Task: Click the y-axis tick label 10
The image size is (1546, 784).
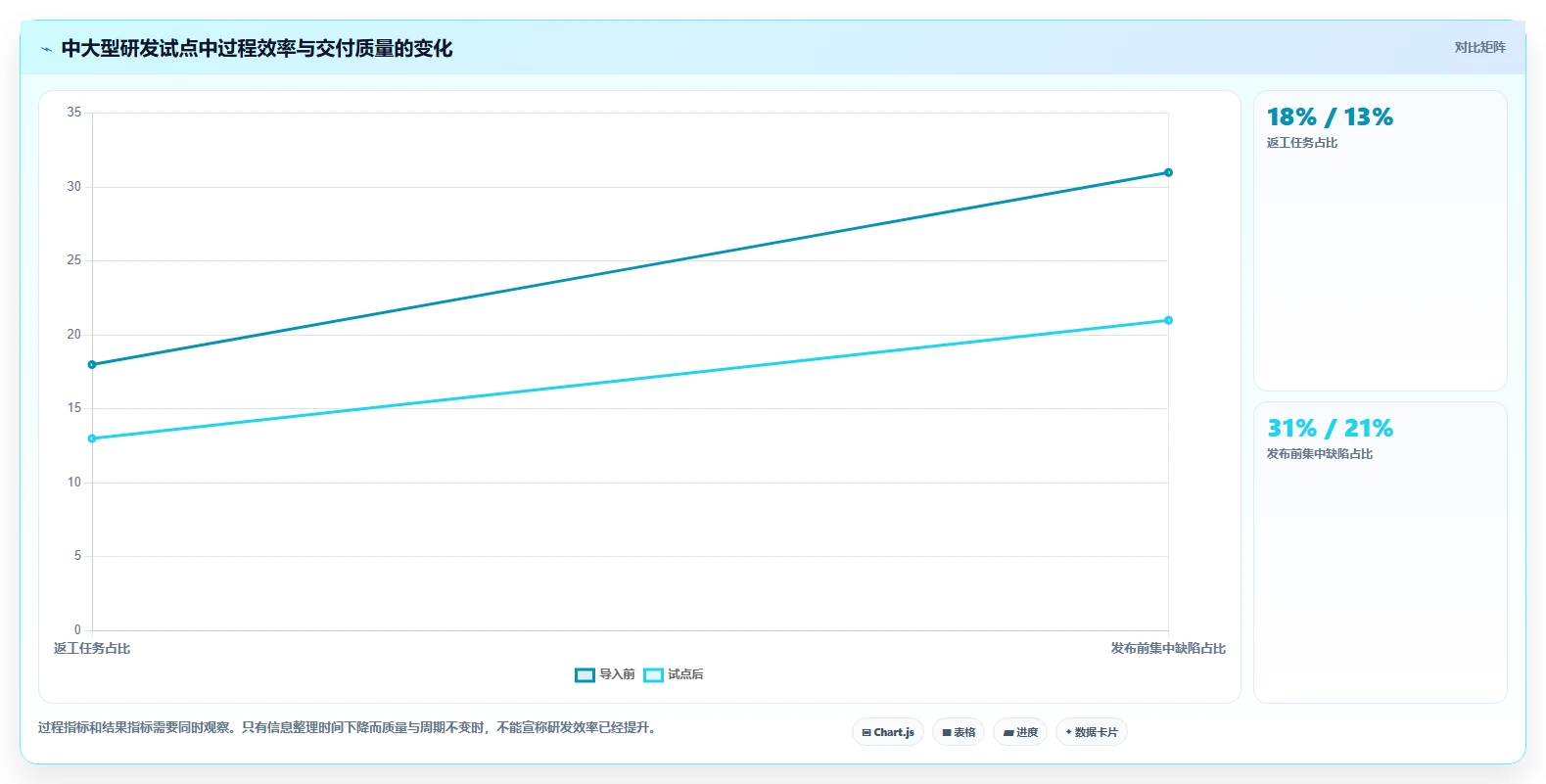Action: click(74, 483)
